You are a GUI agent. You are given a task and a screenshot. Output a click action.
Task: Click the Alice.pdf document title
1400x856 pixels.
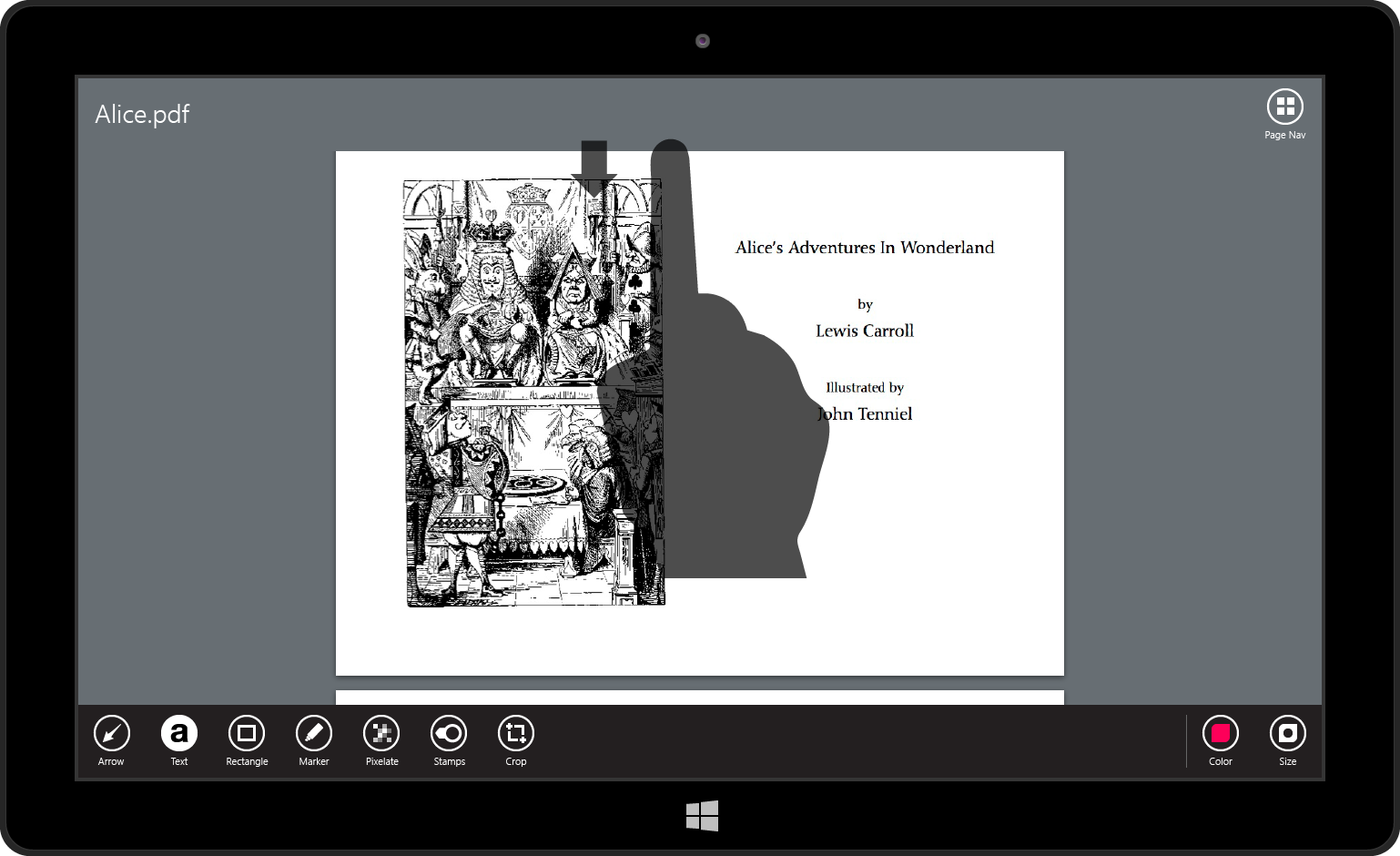(143, 115)
